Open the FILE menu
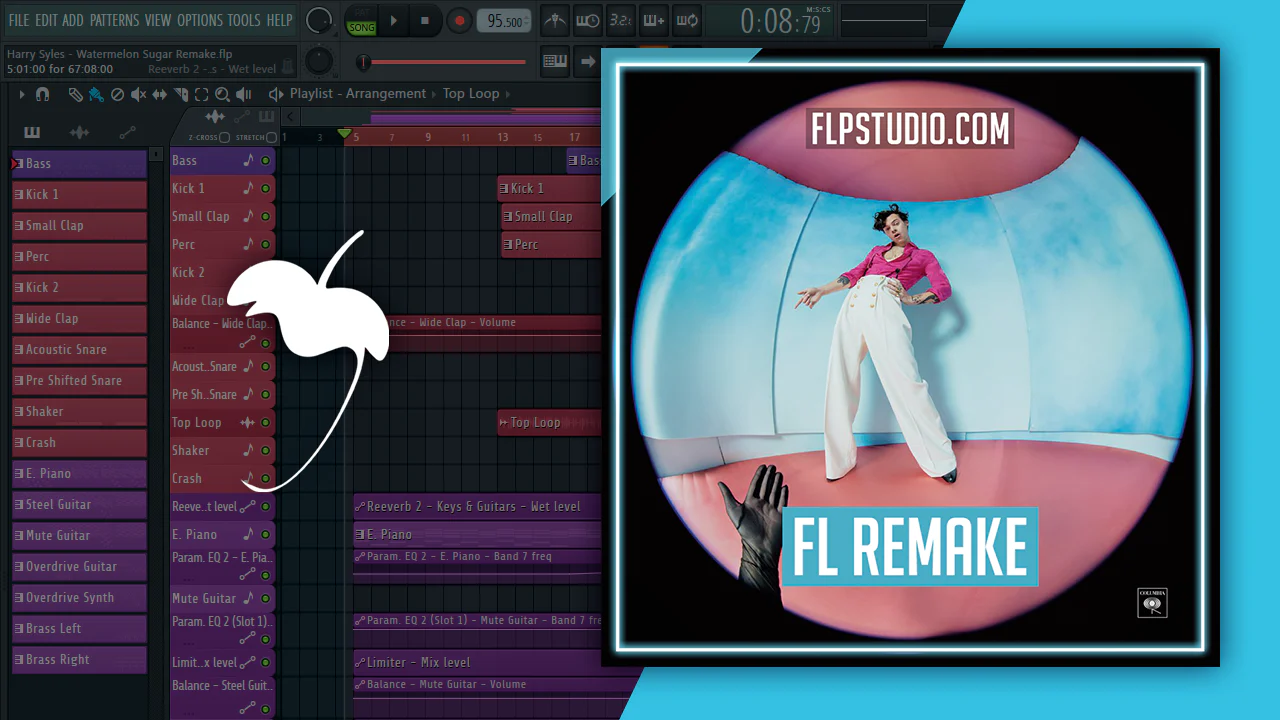Viewport: 1280px width, 720px height. [18, 20]
